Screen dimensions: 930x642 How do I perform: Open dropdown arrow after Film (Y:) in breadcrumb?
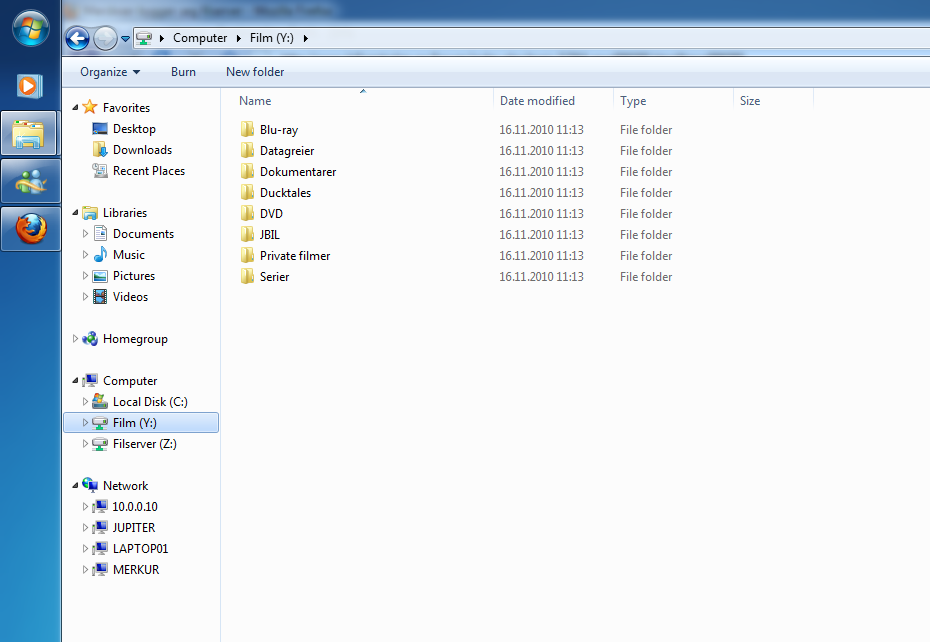305,38
